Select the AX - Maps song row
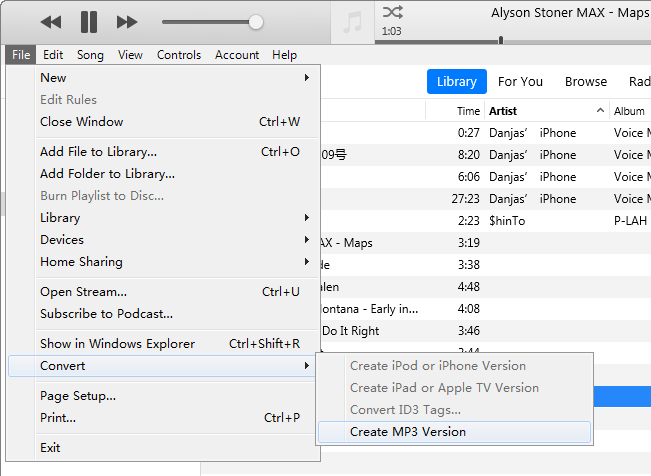The height and width of the screenshot is (476, 651). coord(486,243)
